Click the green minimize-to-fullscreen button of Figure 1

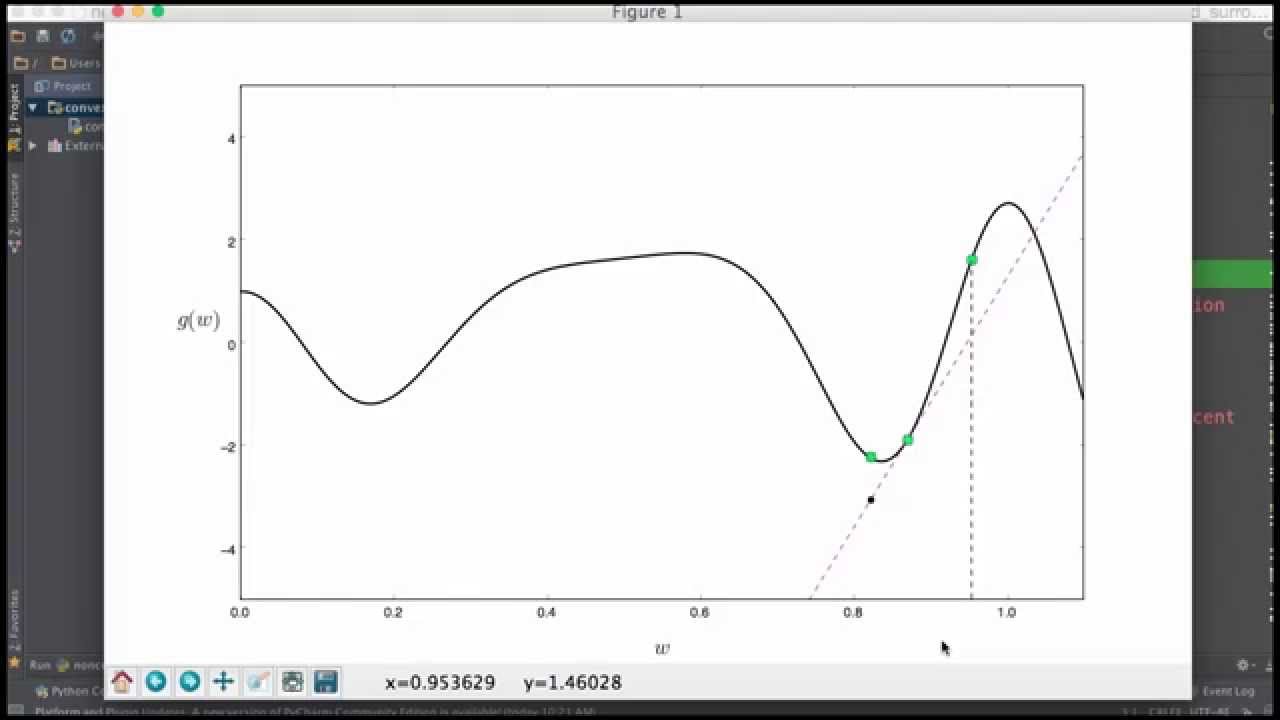click(x=157, y=11)
